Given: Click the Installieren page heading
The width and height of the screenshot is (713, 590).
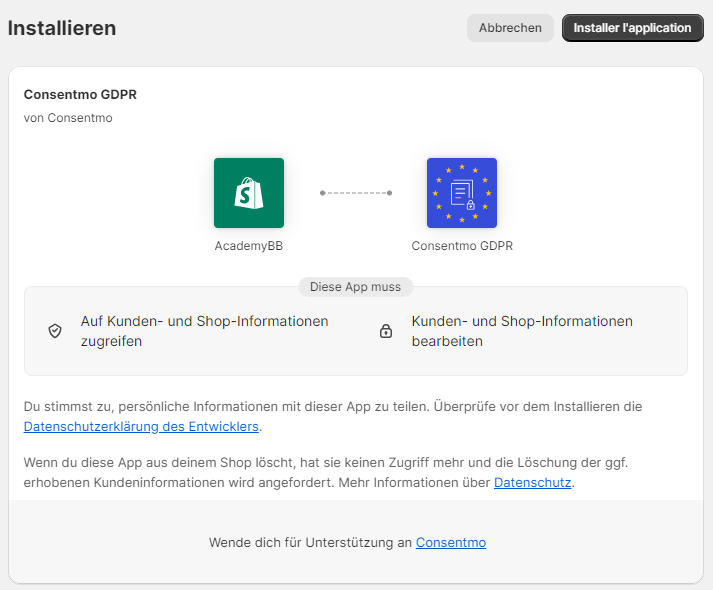Looking at the screenshot, I should (62, 28).
